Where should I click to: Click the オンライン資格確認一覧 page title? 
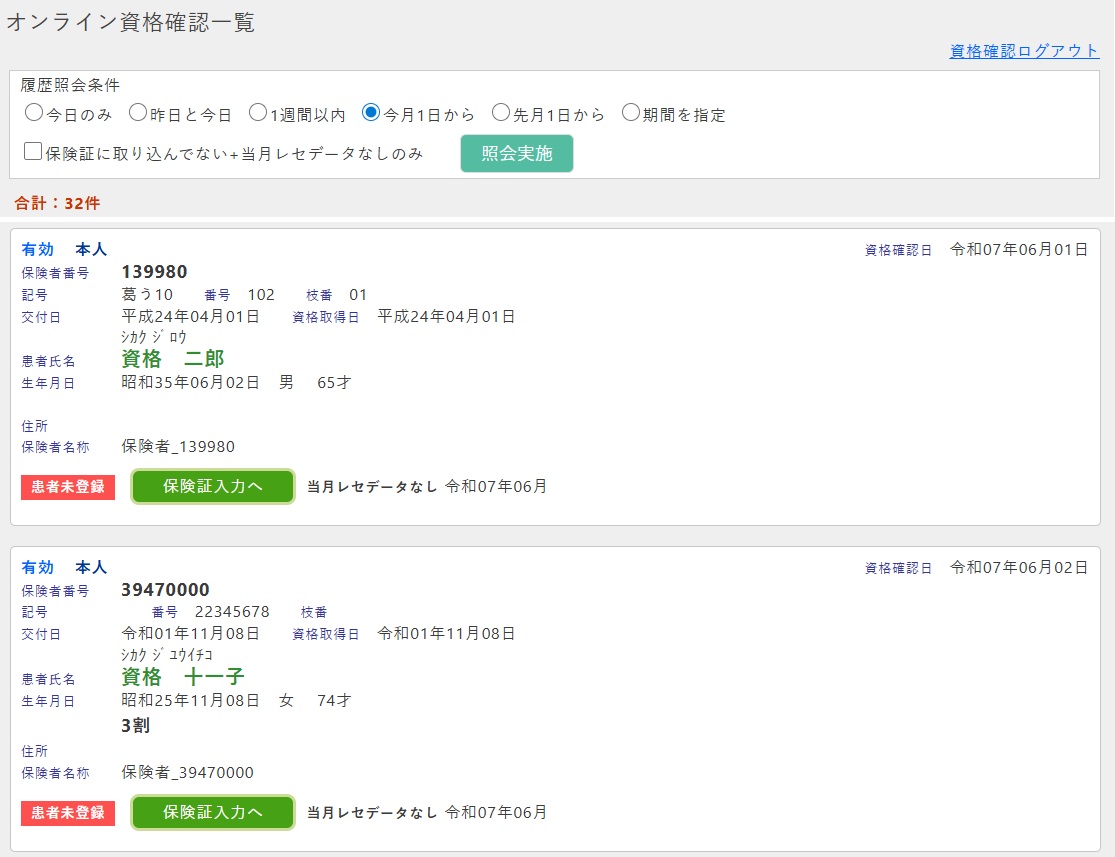point(131,23)
